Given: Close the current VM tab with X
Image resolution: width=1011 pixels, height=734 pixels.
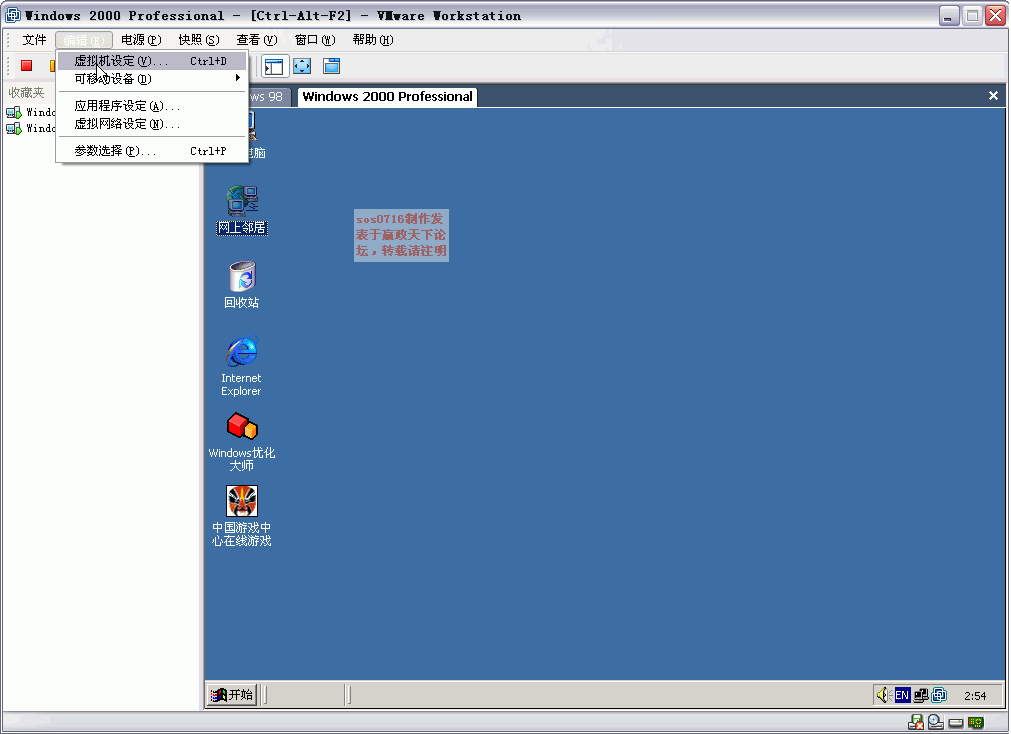Looking at the screenshot, I should coord(993,95).
